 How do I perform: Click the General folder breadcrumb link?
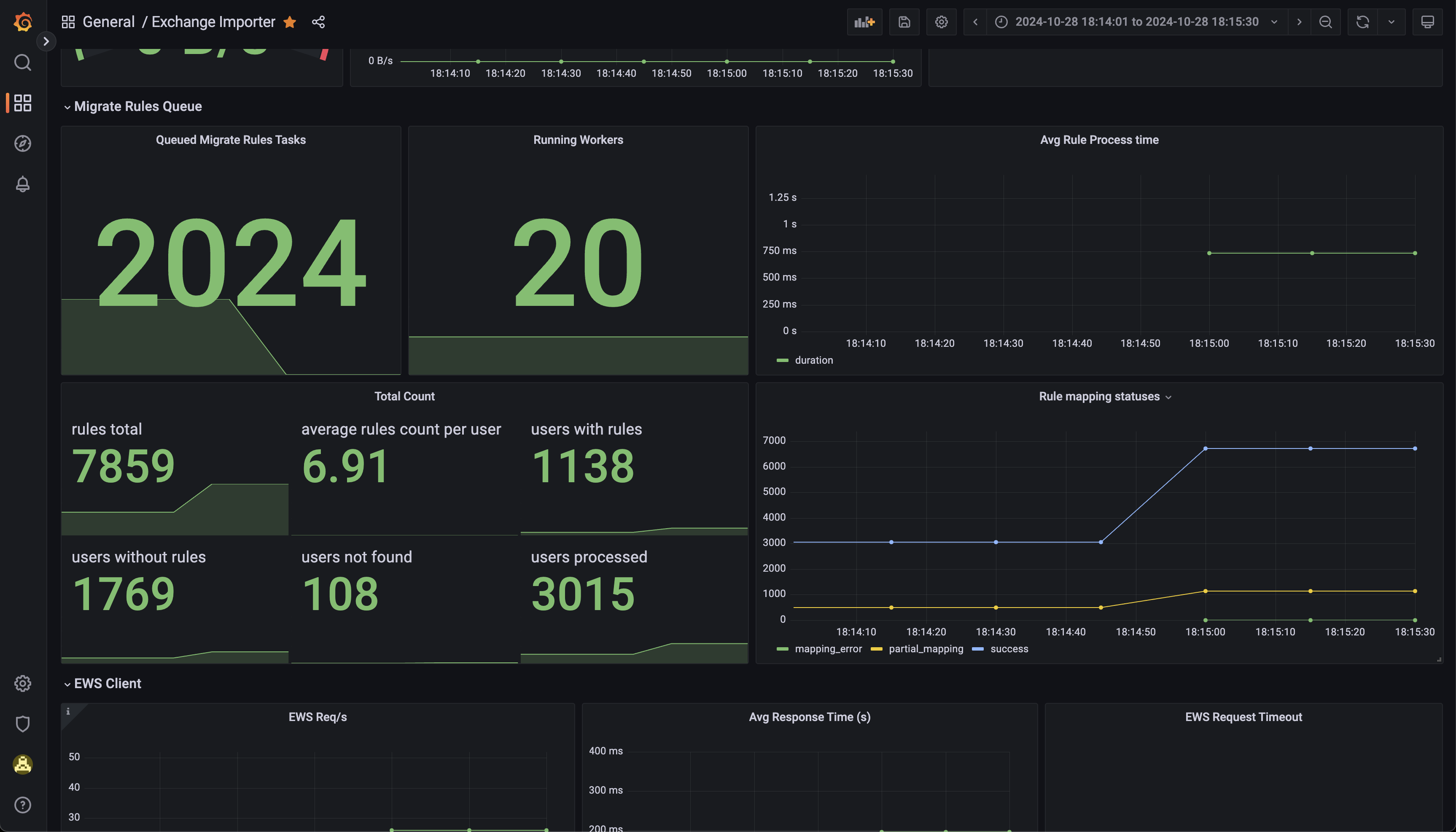pos(108,22)
